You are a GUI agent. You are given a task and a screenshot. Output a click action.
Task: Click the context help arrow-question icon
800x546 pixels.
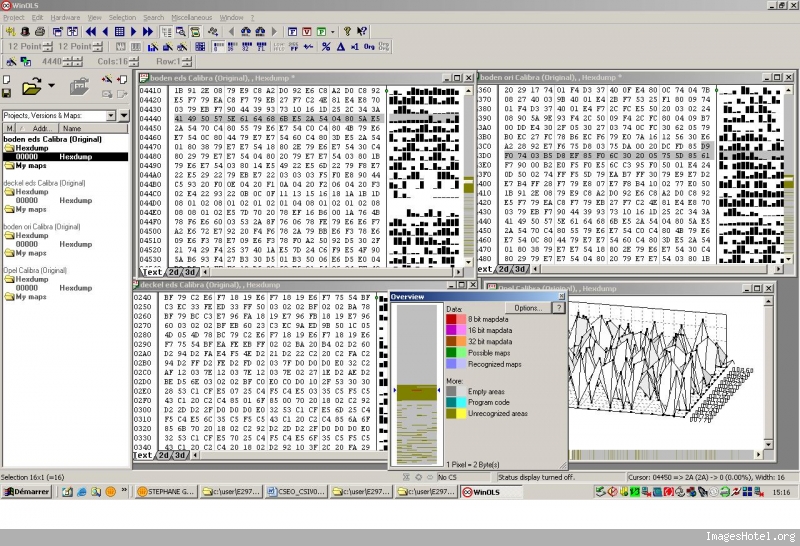(362, 32)
